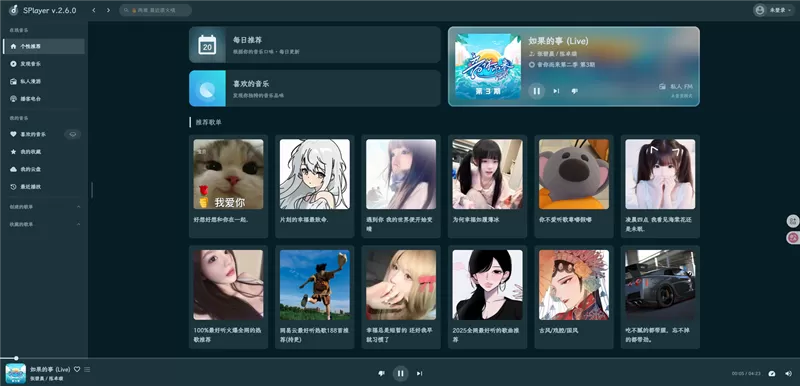Click the 音你而来 album cover in FM card

pyautogui.click(x=488, y=66)
